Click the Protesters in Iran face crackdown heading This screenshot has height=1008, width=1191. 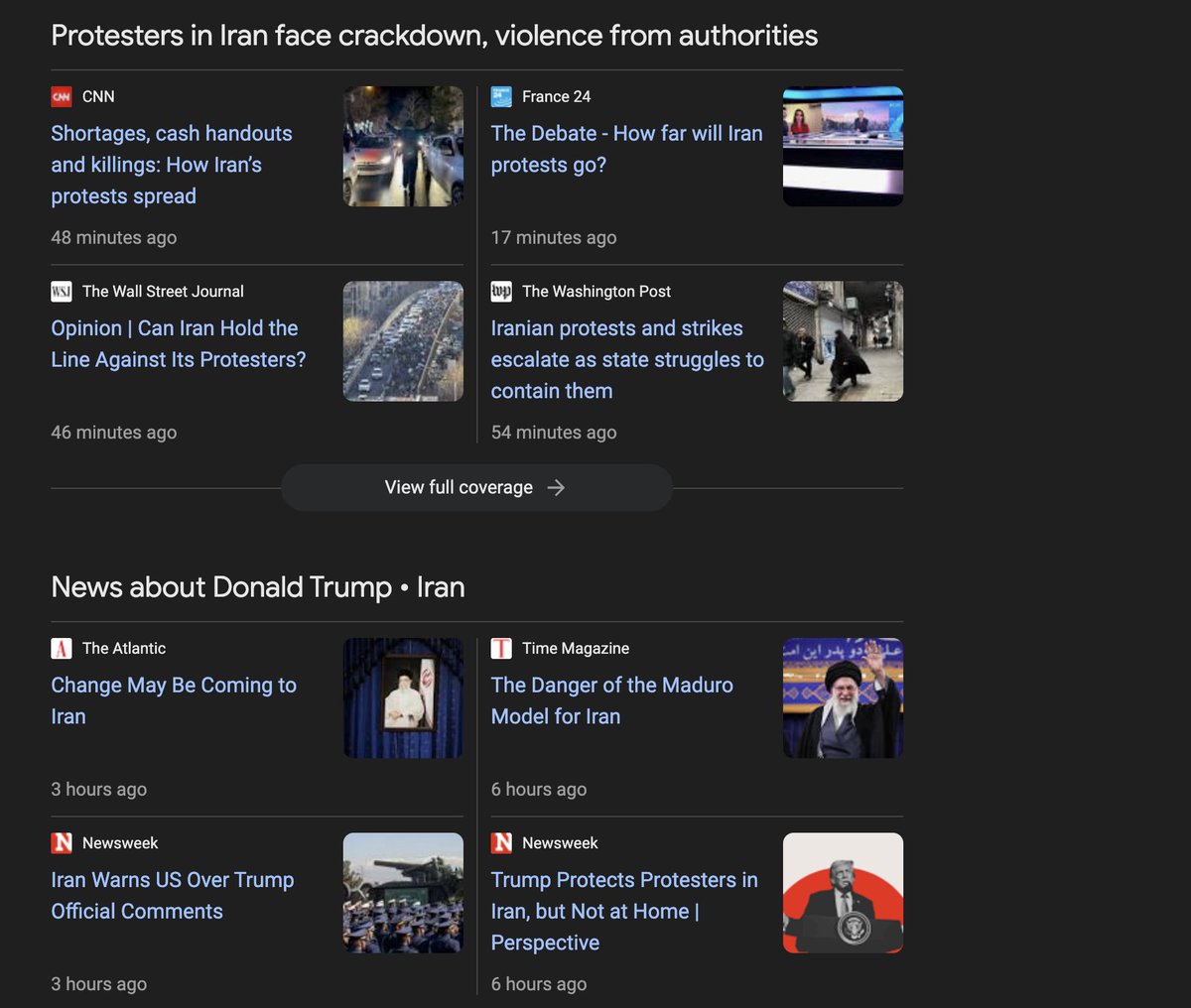435,36
